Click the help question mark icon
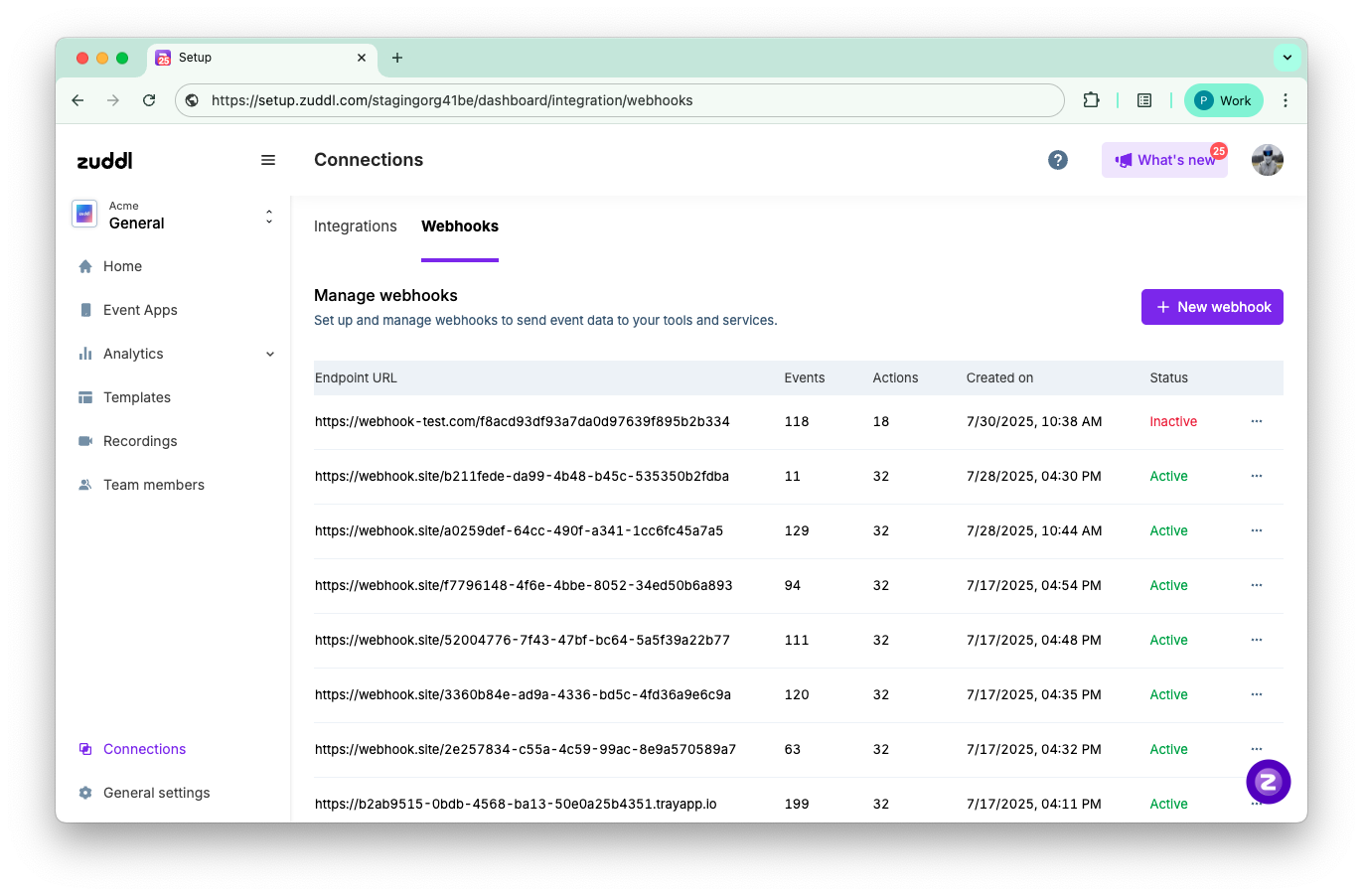Screen dimensions: 1363x896 1058,160
